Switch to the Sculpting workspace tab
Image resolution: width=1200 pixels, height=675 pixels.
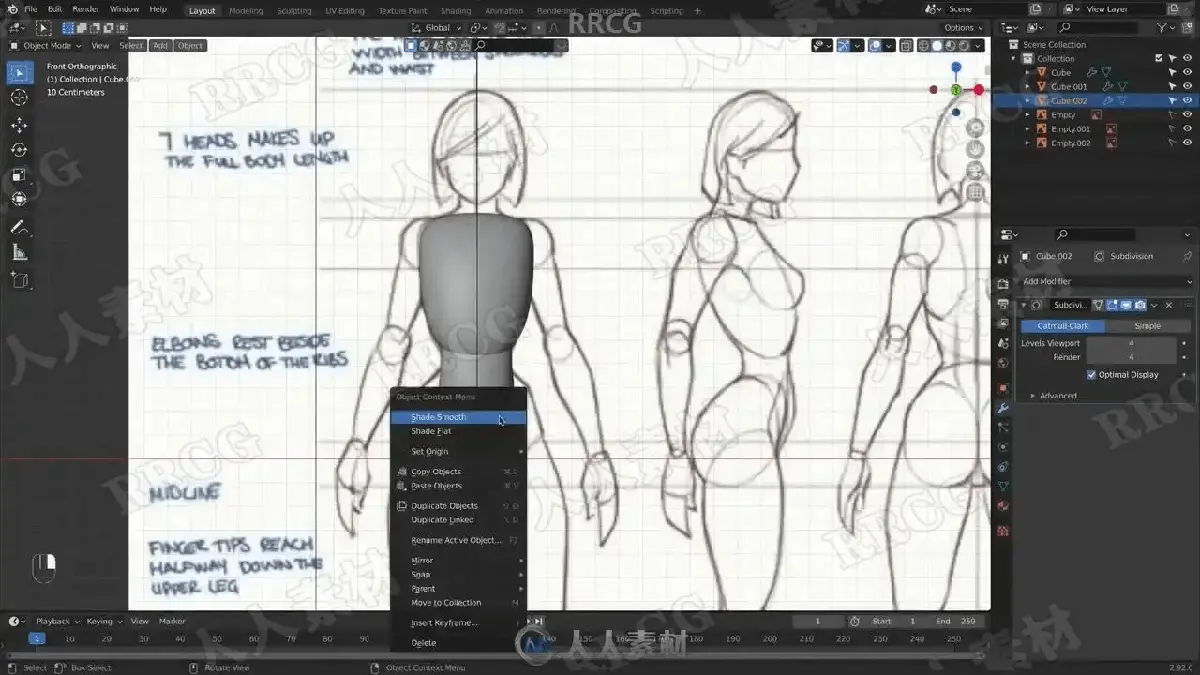[x=294, y=11]
